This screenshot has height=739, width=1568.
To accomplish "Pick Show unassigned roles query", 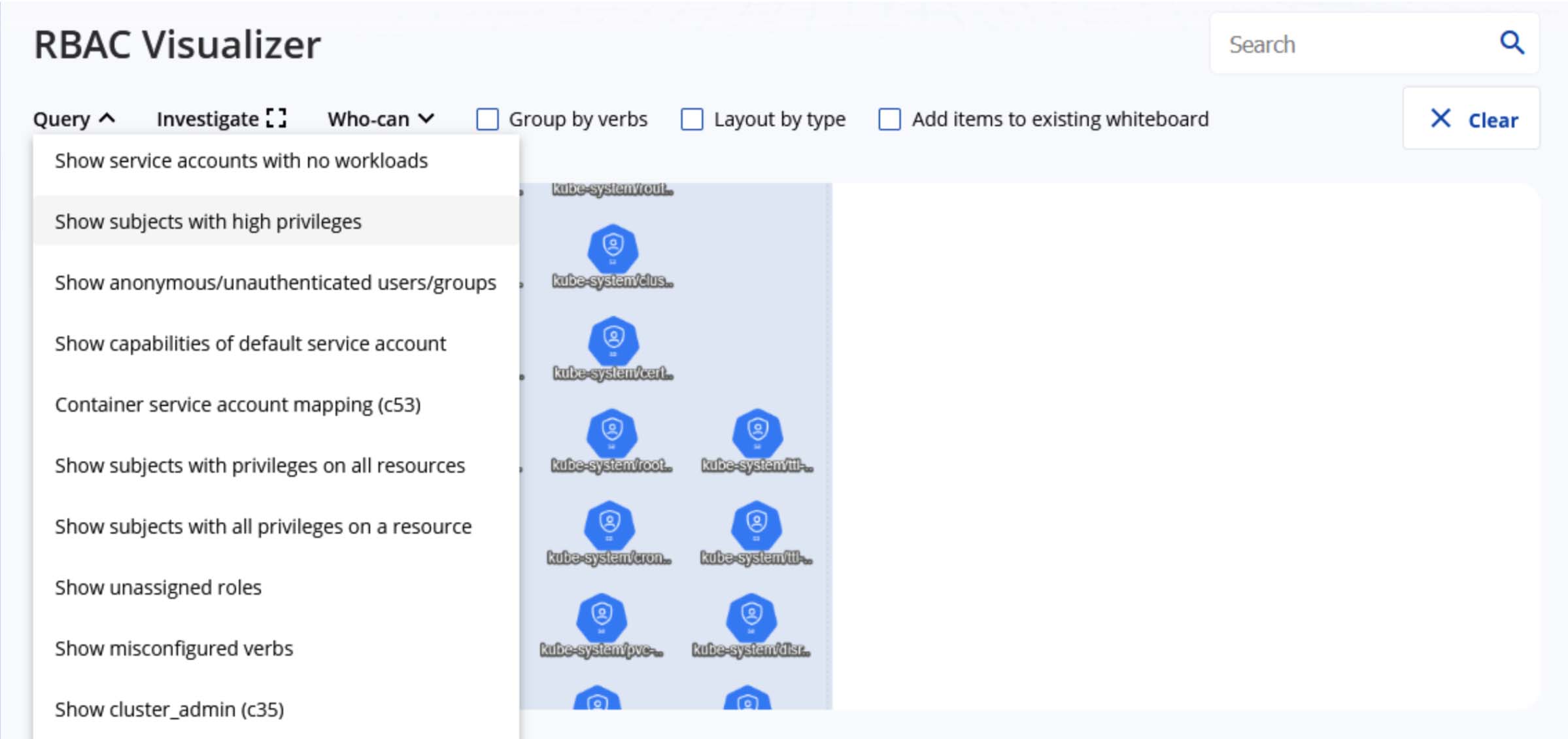I will tap(158, 587).
